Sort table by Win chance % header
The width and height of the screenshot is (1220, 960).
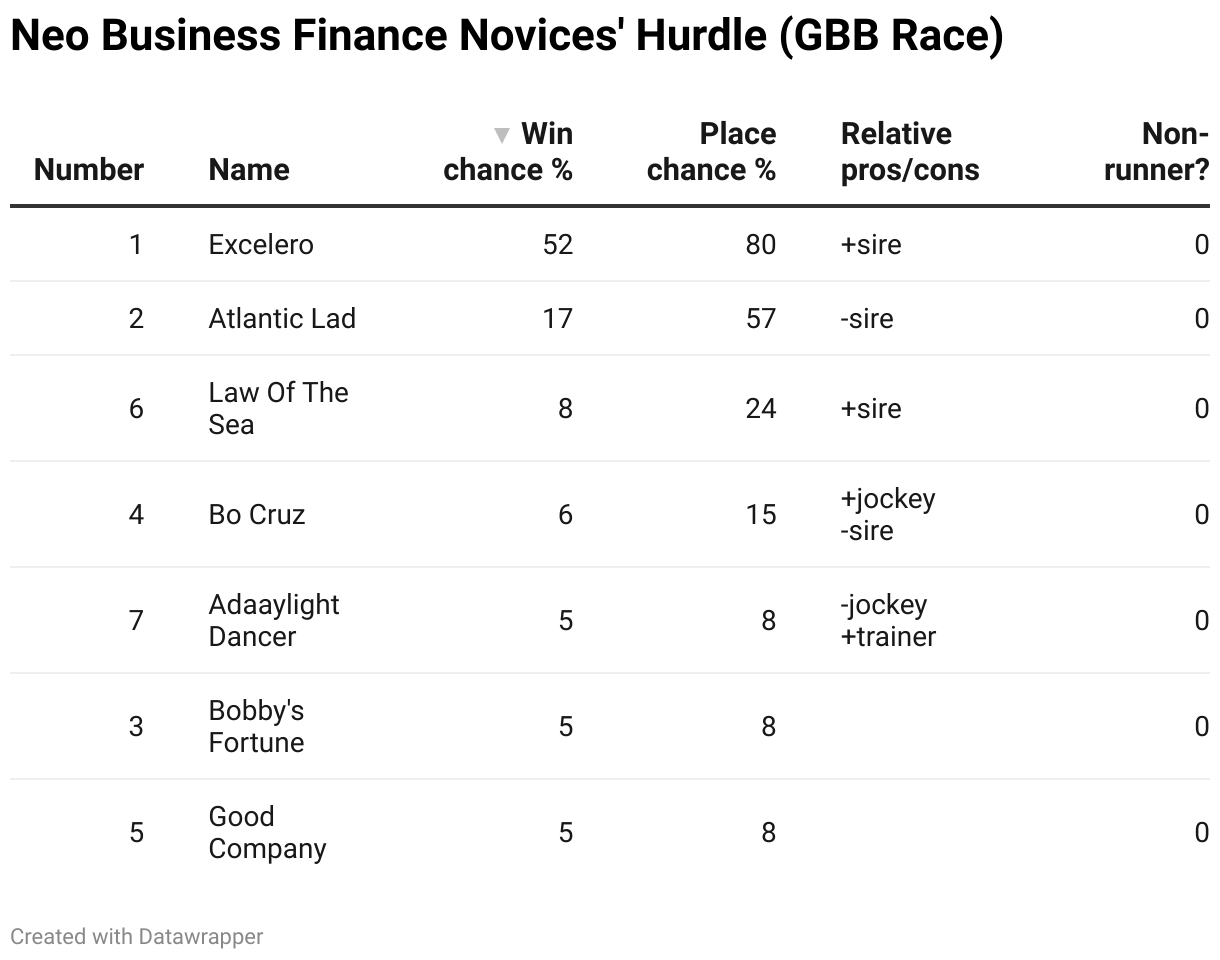(x=508, y=152)
